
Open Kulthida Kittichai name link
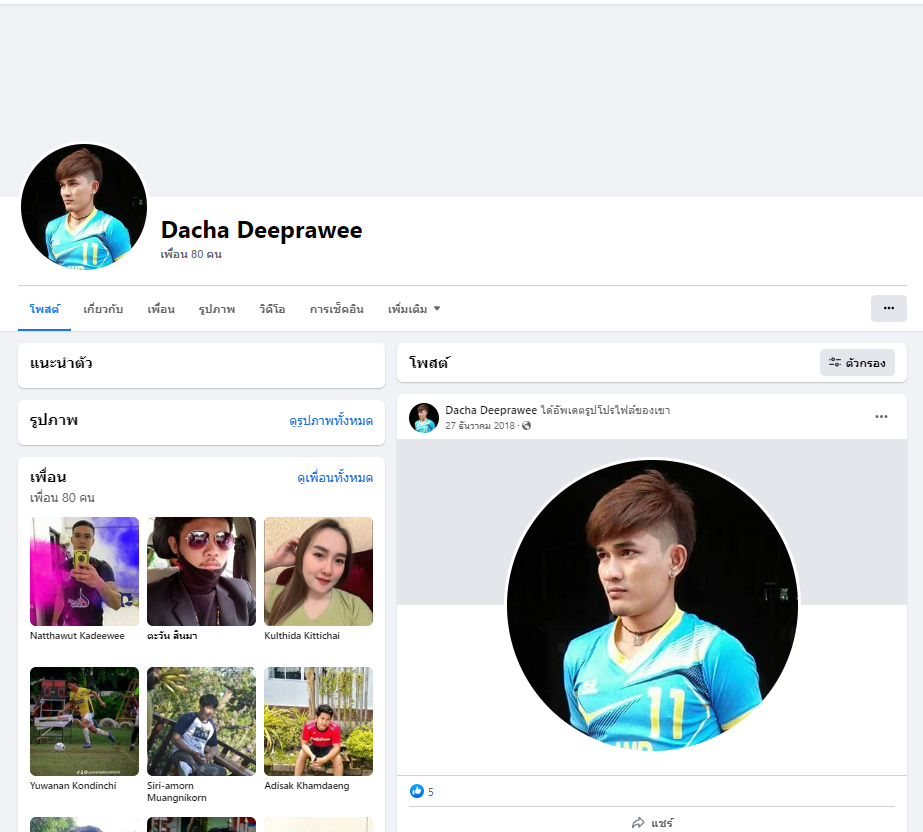pyautogui.click(x=302, y=635)
